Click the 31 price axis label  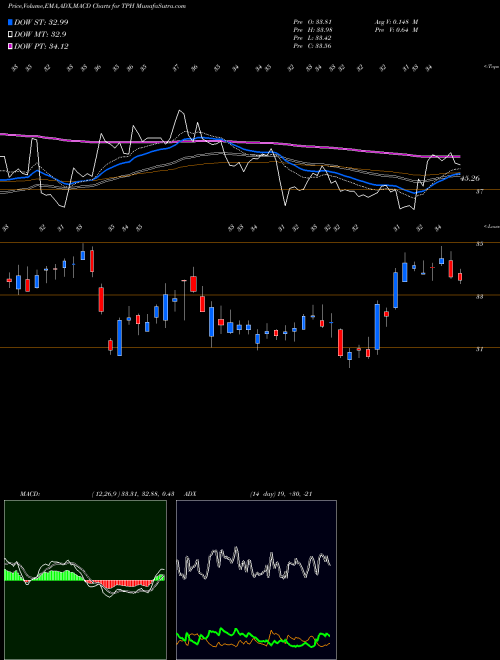pyautogui.click(x=480, y=349)
